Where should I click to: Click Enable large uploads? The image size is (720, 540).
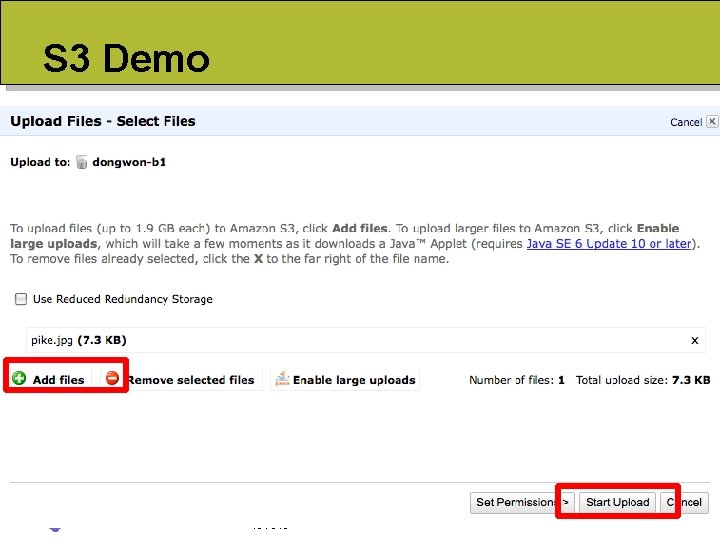(x=354, y=380)
